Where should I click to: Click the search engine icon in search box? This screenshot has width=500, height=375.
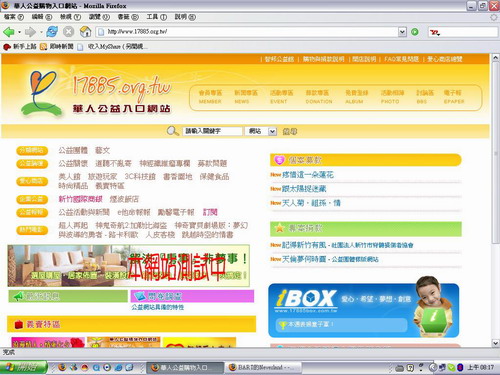pyautogui.click(x=435, y=32)
